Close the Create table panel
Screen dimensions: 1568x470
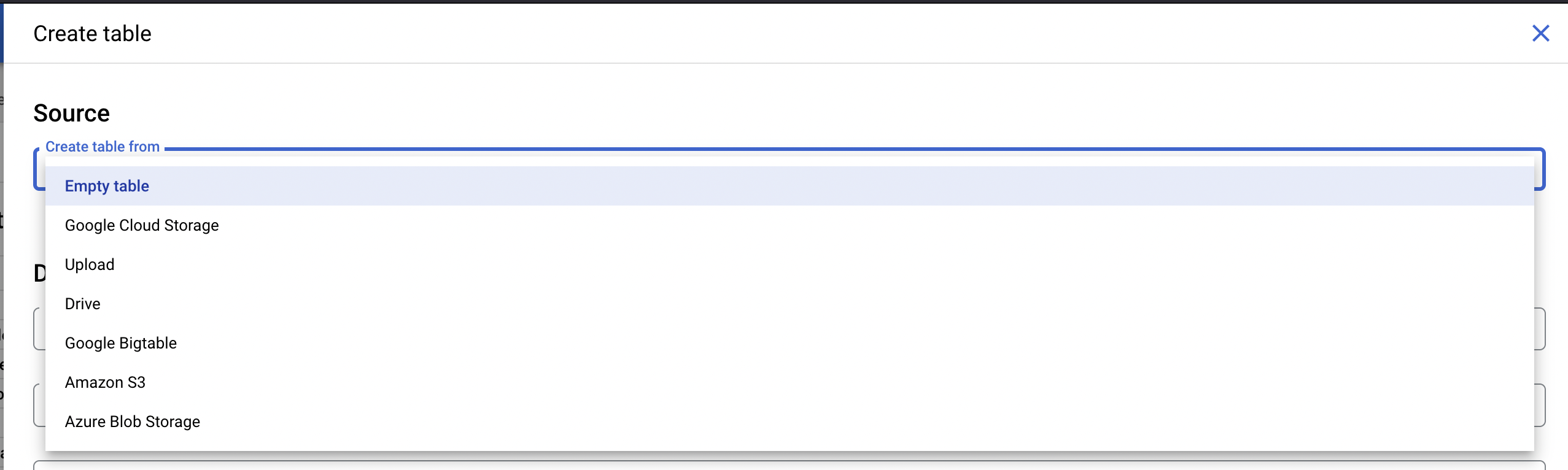[1540, 33]
